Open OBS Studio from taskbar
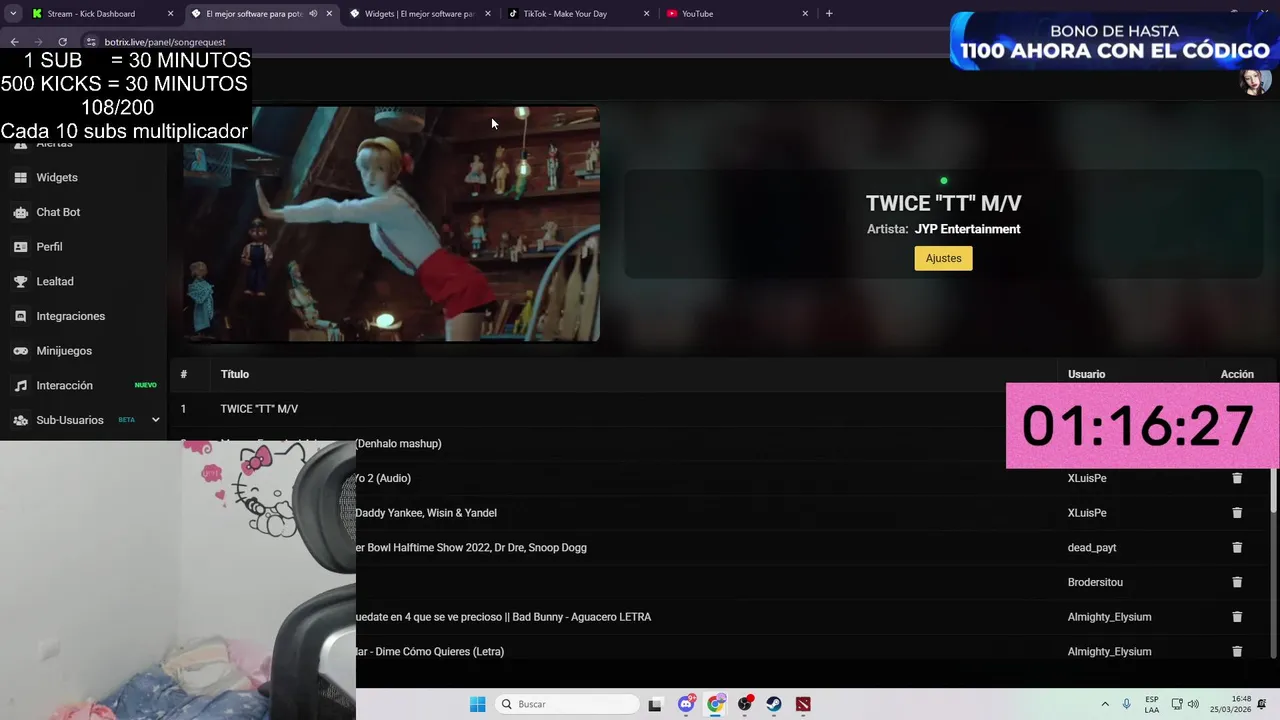This screenshot has height=720, width=1280. pyautogui.click(x=745, y=704)
